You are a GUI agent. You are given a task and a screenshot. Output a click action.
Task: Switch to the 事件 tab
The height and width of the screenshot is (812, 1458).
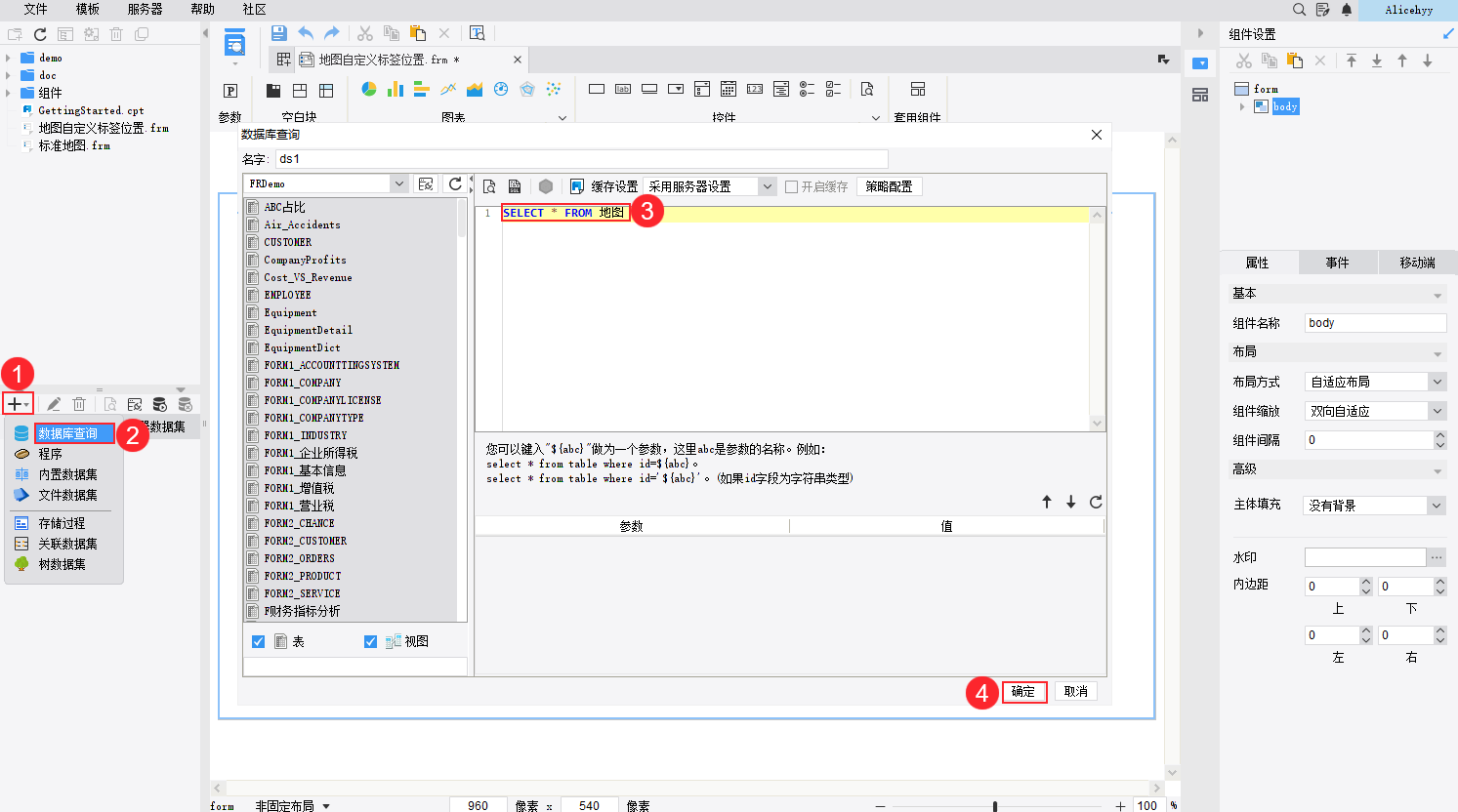[x=1337, y=263]
